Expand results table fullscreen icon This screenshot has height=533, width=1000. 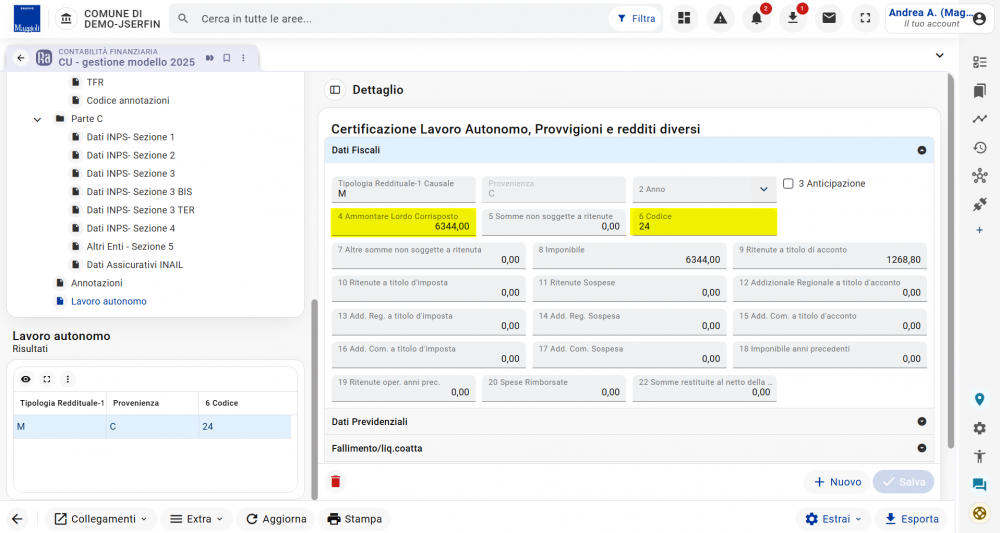(x=47, y=379)
